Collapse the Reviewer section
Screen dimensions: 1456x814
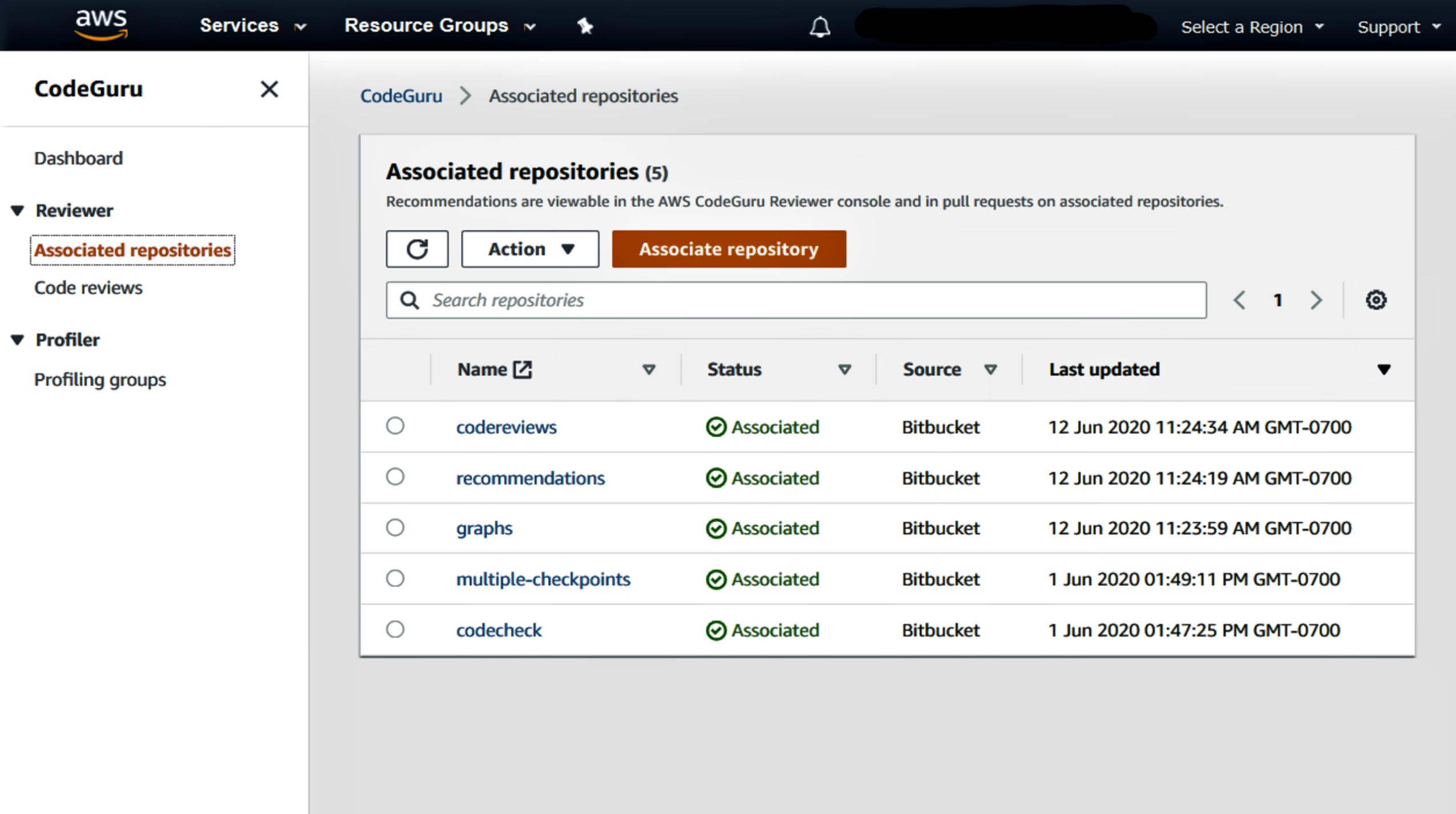point(18,211)
